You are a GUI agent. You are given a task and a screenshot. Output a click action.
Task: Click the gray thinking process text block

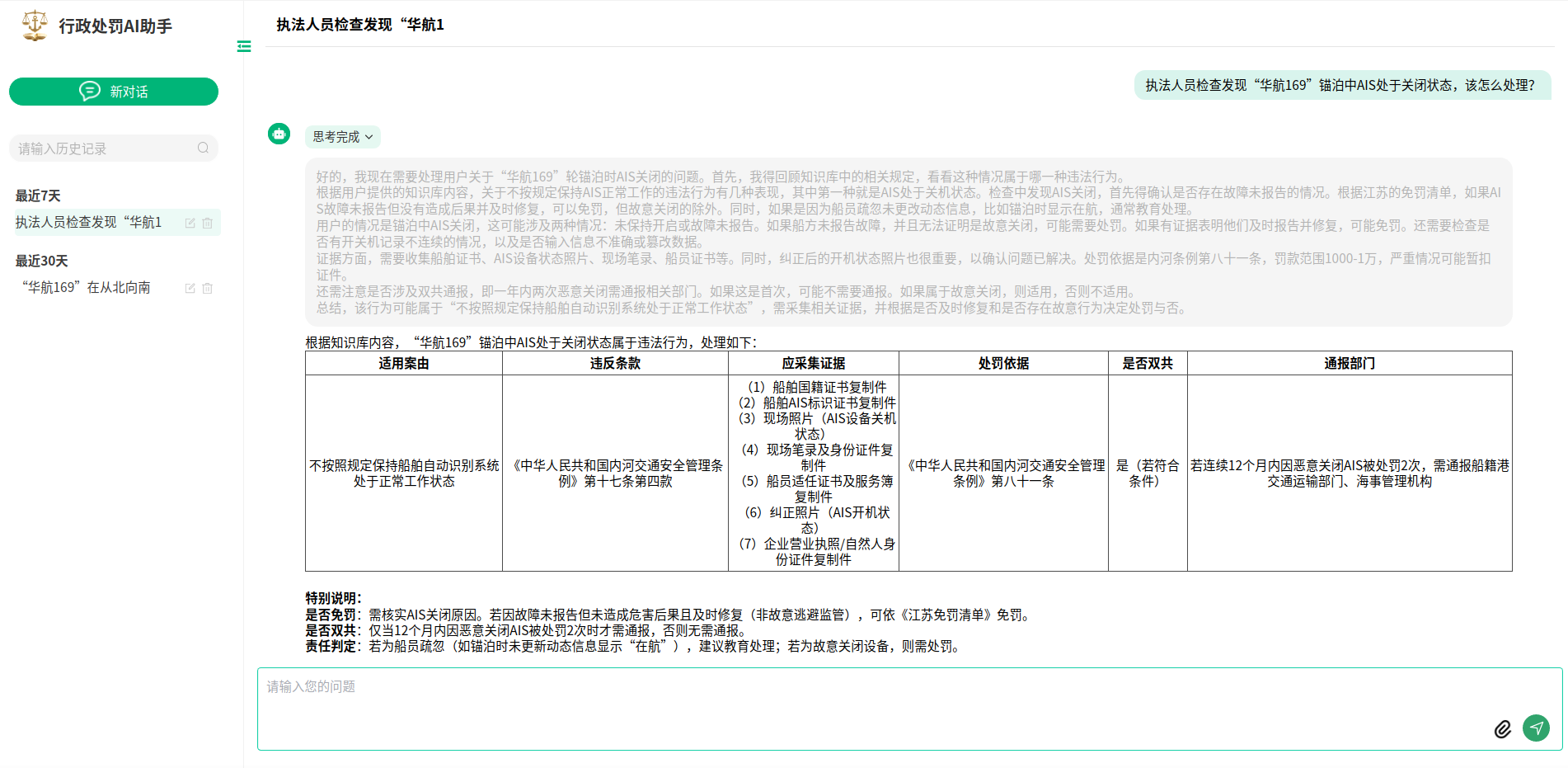pos(908,242)
